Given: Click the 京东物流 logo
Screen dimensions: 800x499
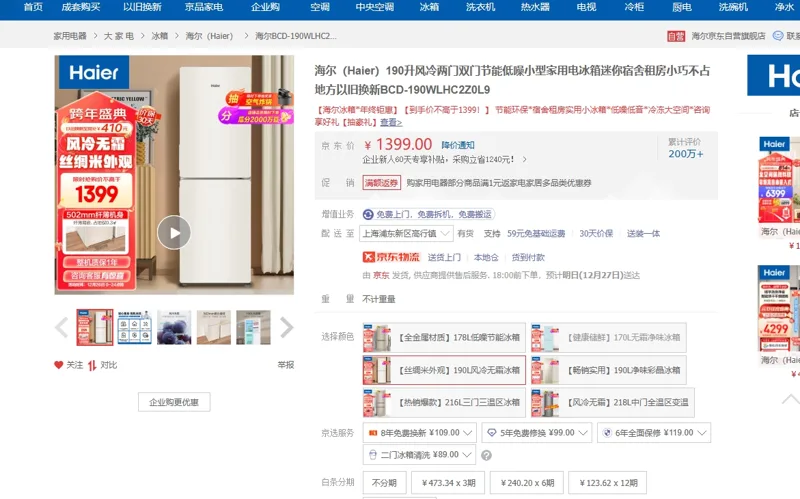Looking at the screenshot, I should 391,257.
